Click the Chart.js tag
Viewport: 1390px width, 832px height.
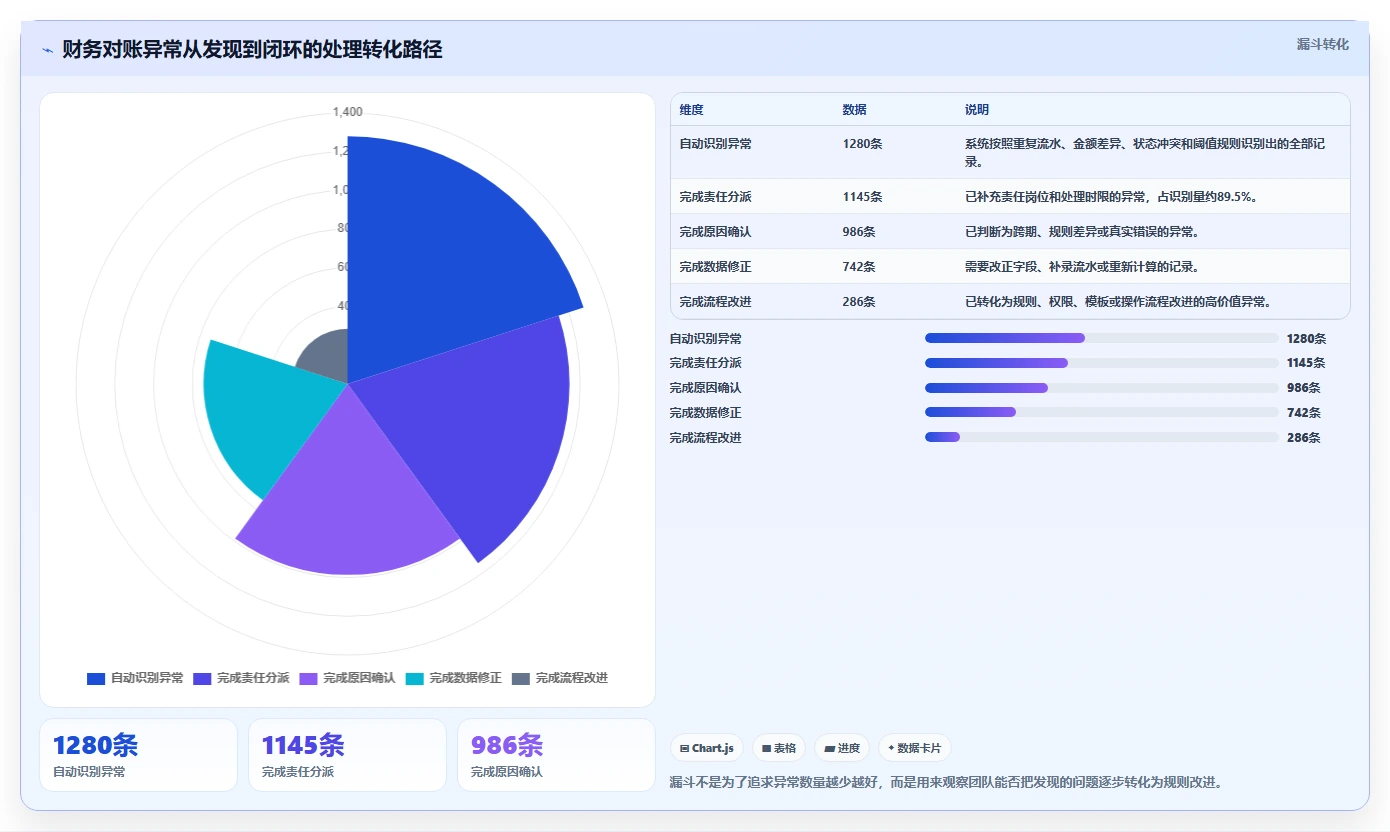(707, 748)
